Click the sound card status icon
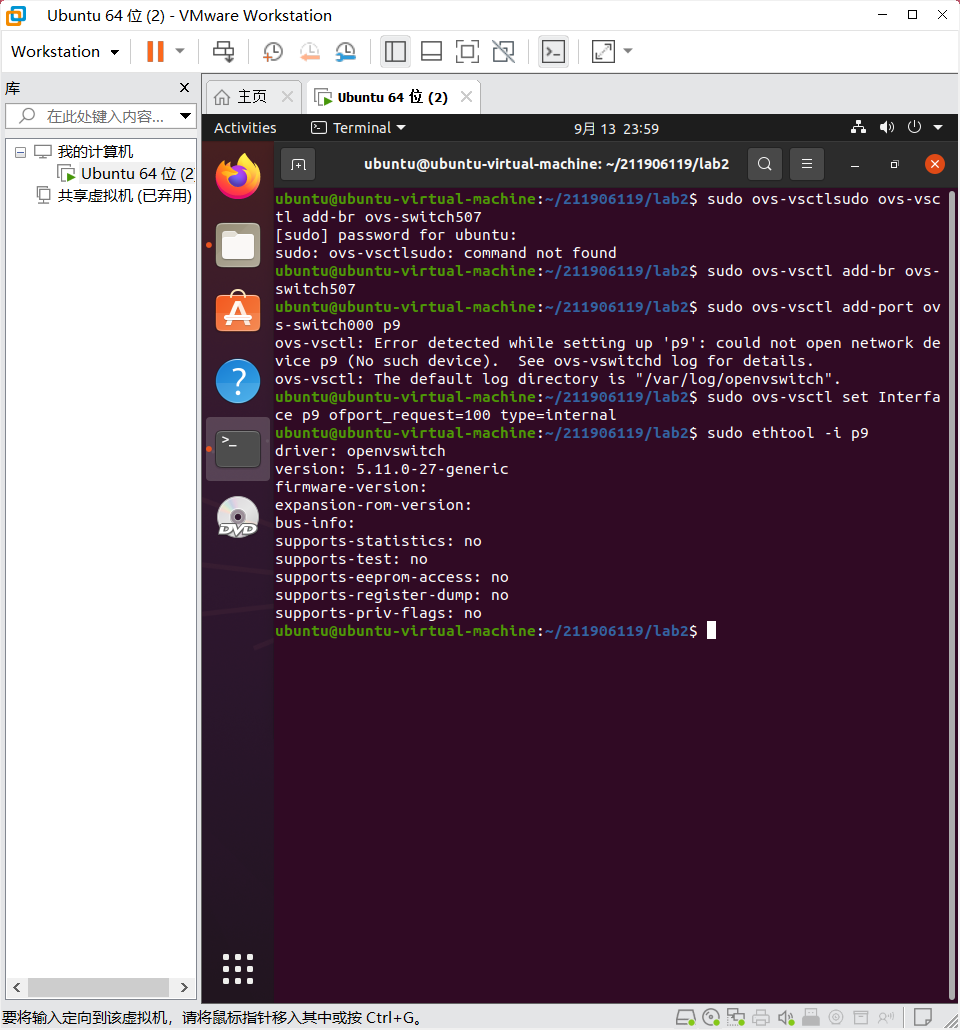960x1030 pixels. tap(786, 1018)
